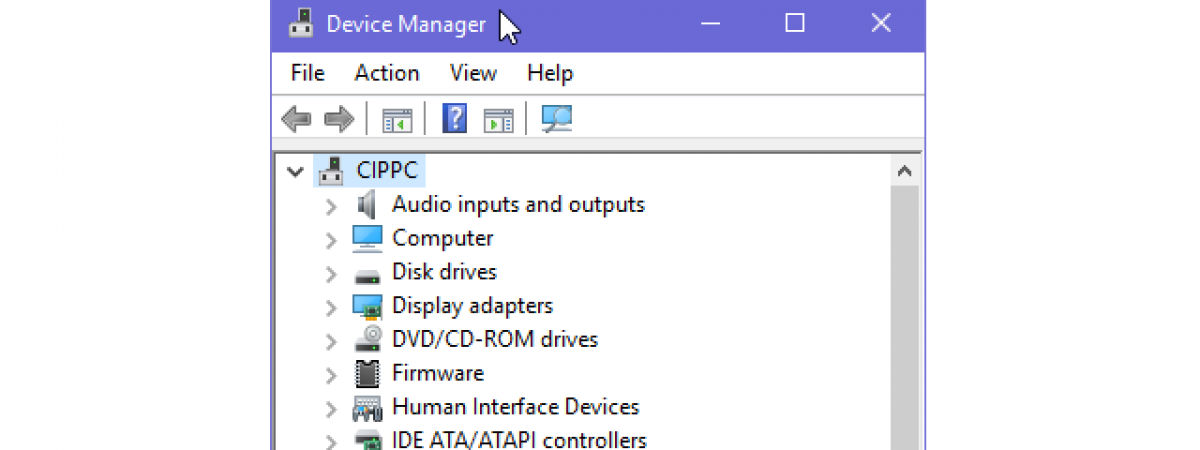Image resolution: width=1200 pixels, height=450 pixels.
Task: Expand the IDE ATA/ATAPI controllers node
Action: (x=331, y=441)
